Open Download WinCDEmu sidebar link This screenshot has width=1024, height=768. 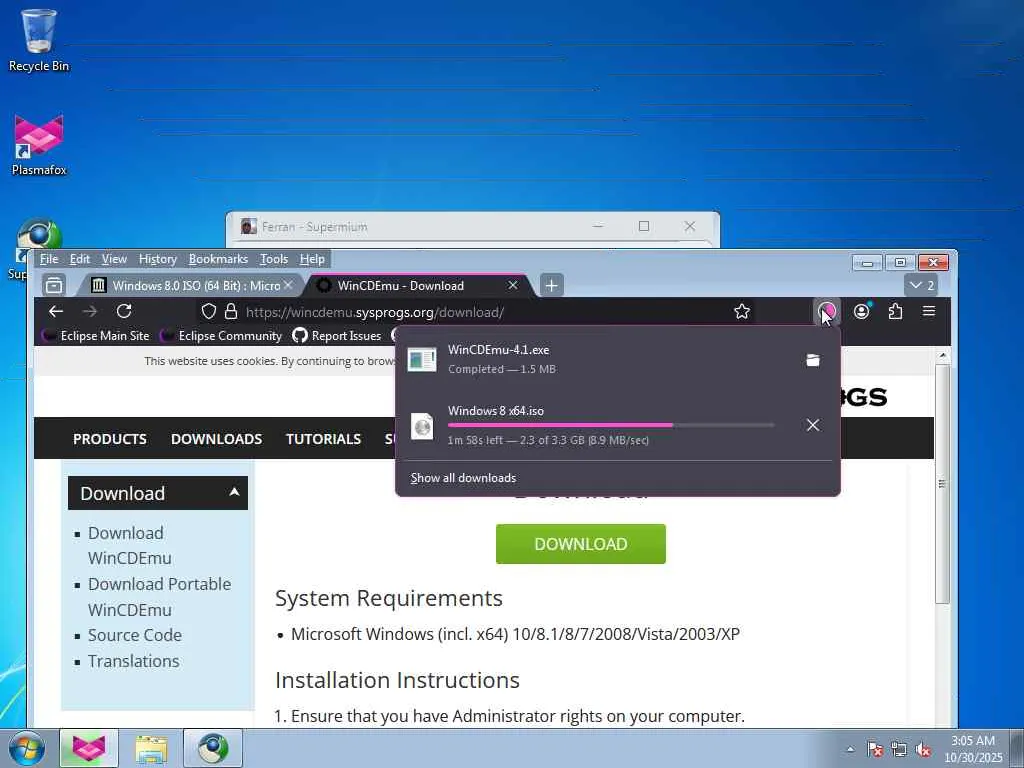[129, 545]
